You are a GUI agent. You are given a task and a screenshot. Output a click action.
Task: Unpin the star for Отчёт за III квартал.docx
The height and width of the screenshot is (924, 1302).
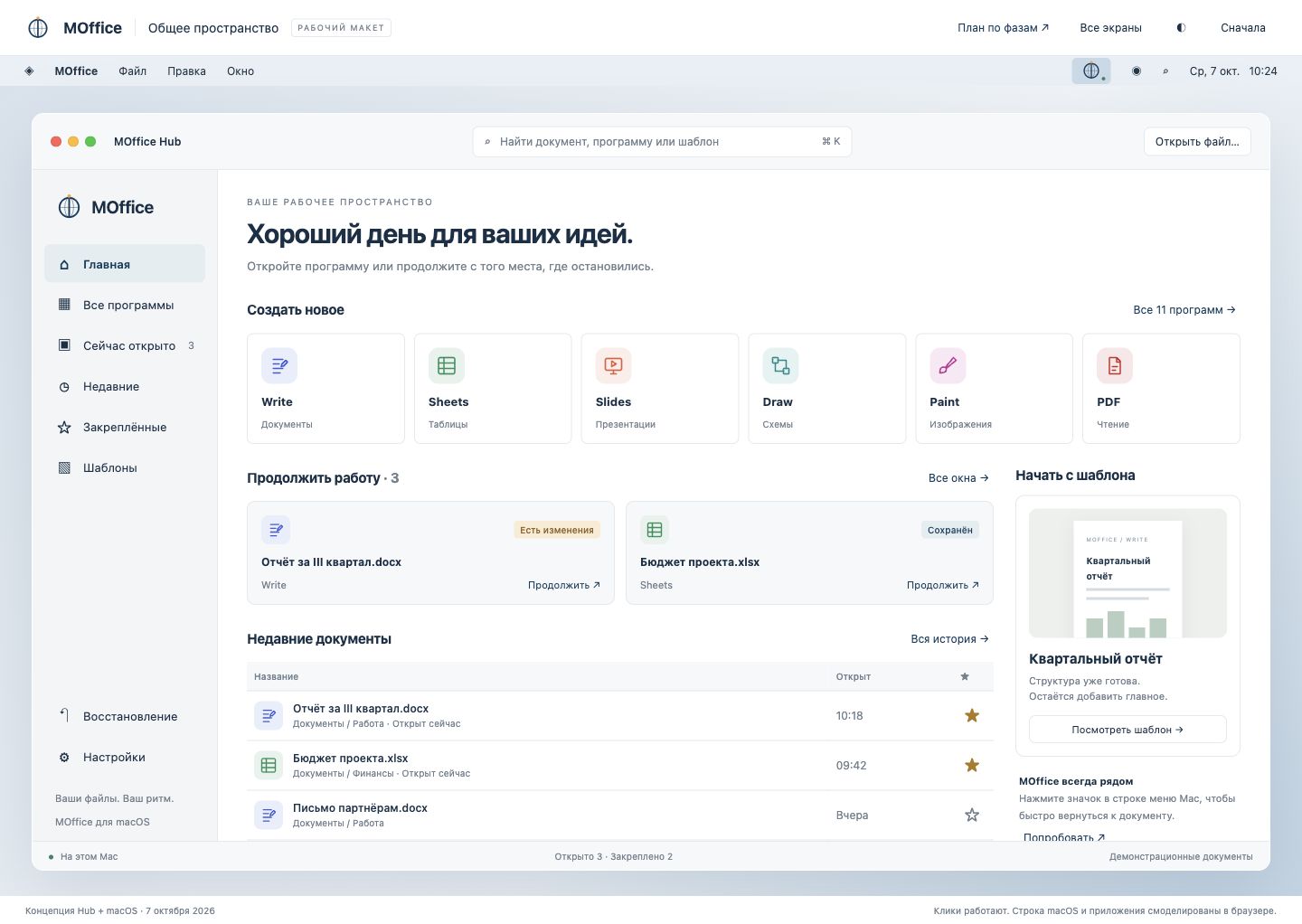[972, 716]
